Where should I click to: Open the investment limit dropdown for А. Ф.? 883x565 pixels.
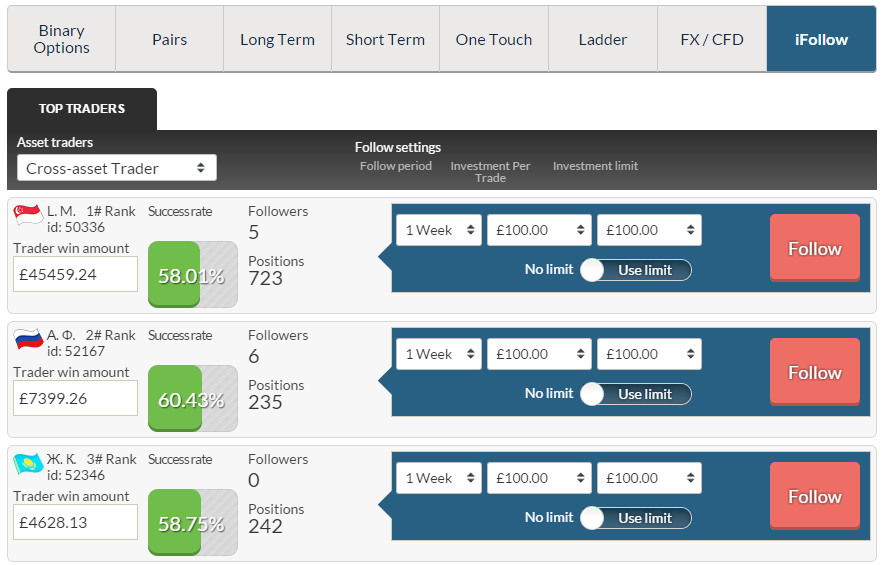point(649,354)
